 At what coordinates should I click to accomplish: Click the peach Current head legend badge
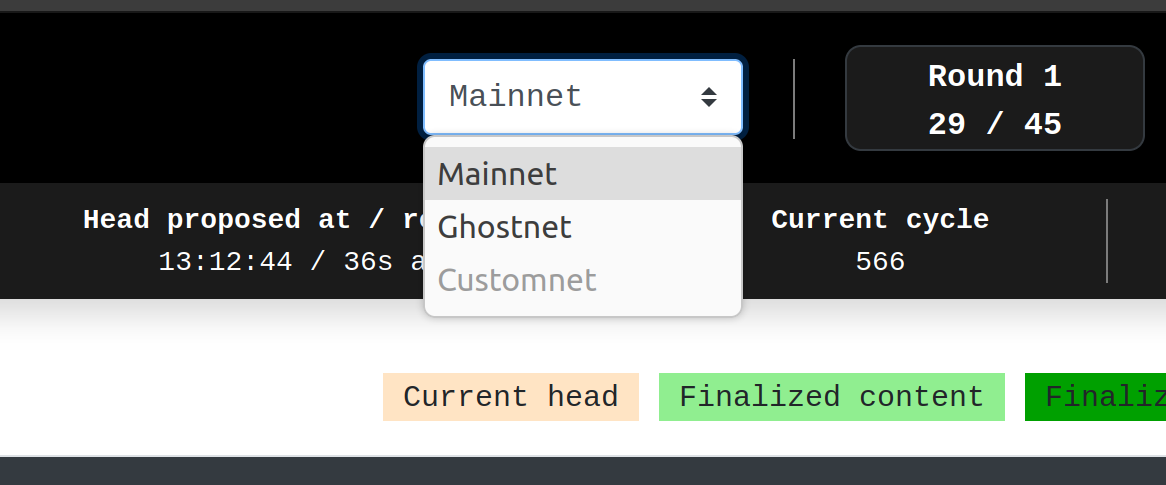pos(510,397)
